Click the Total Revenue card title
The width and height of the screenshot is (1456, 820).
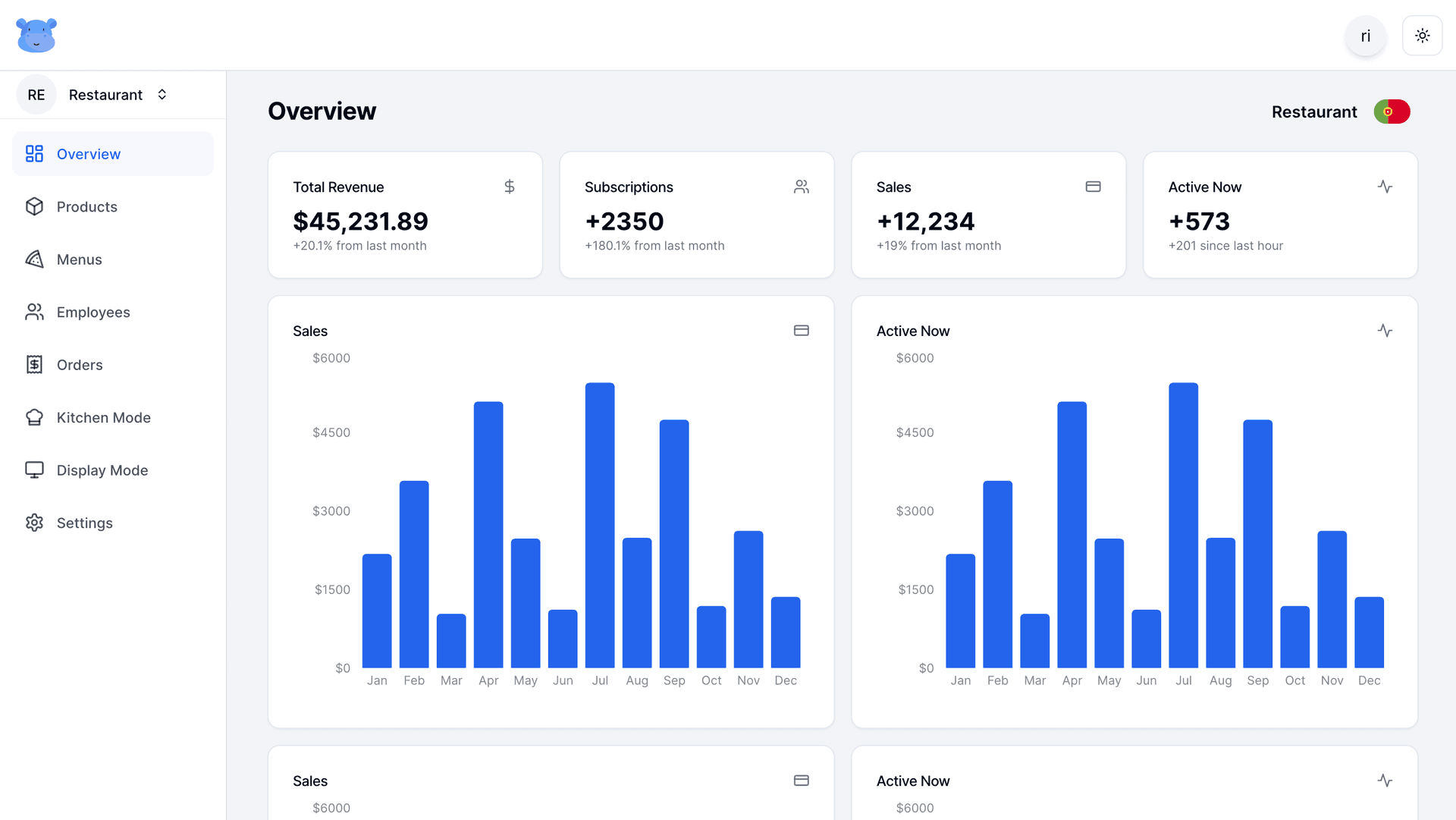coord(338,187)
